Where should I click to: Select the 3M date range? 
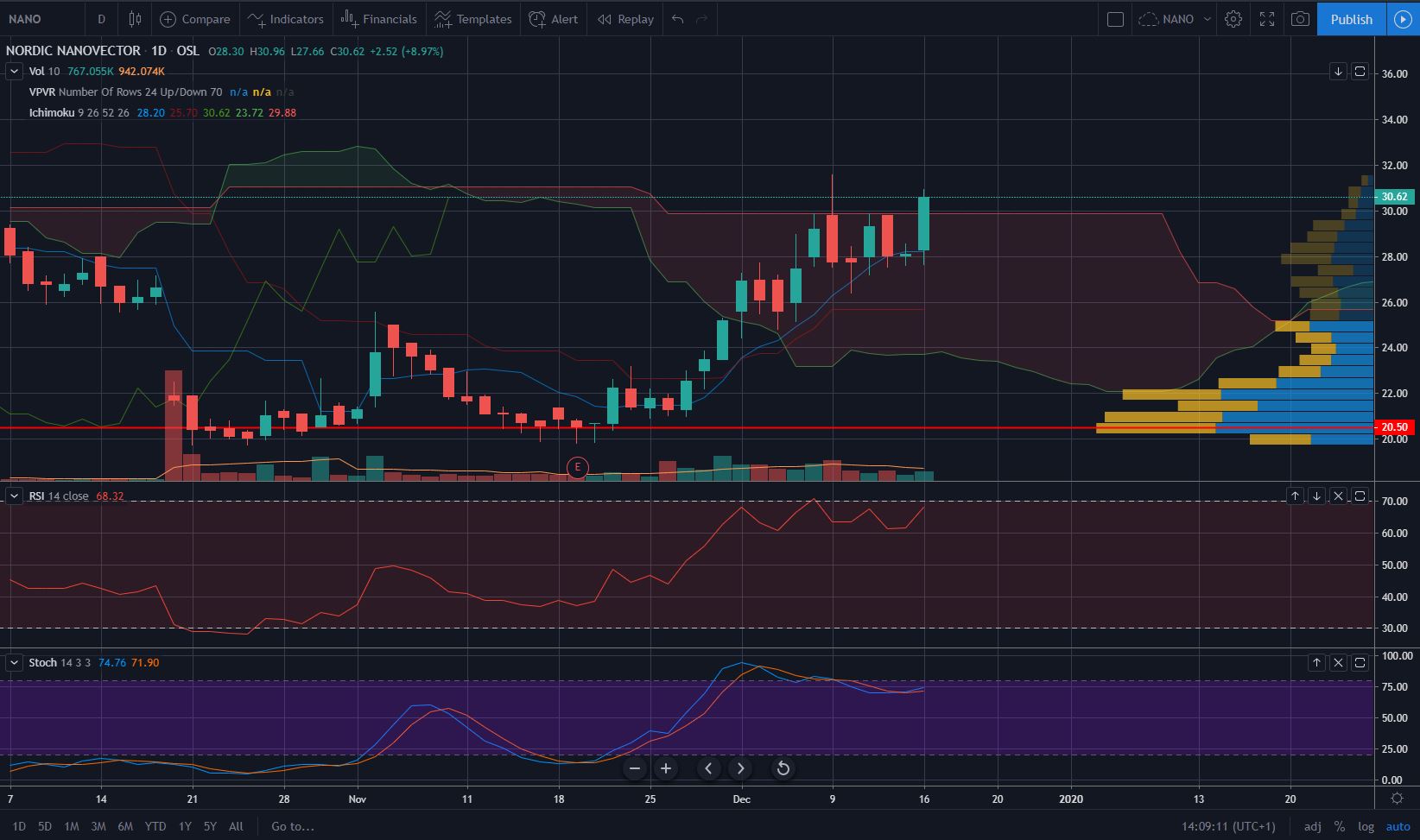coord(98,826)
